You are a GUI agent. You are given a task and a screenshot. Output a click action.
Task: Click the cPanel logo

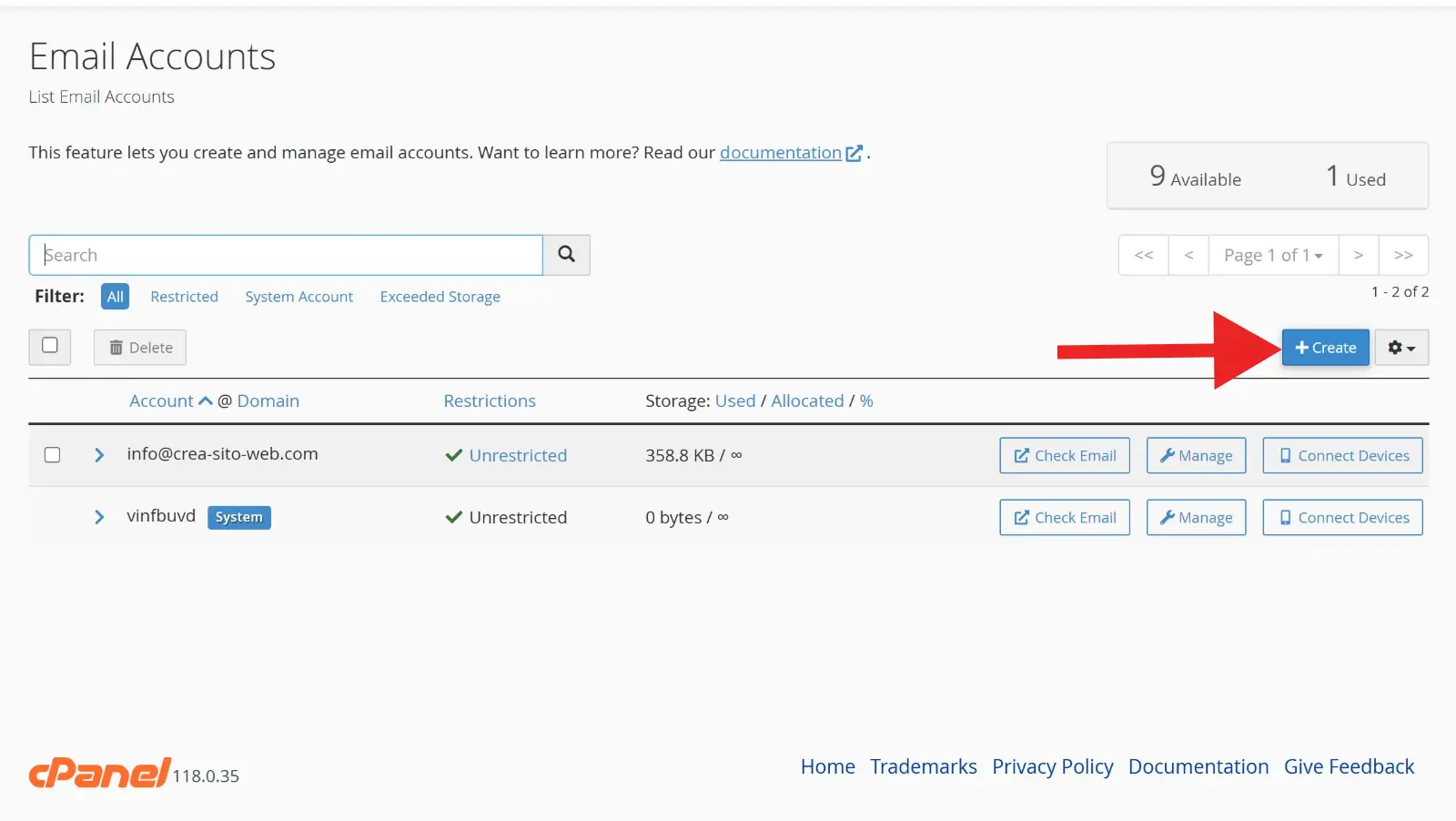pyautogui.click(x=99, y=773)
